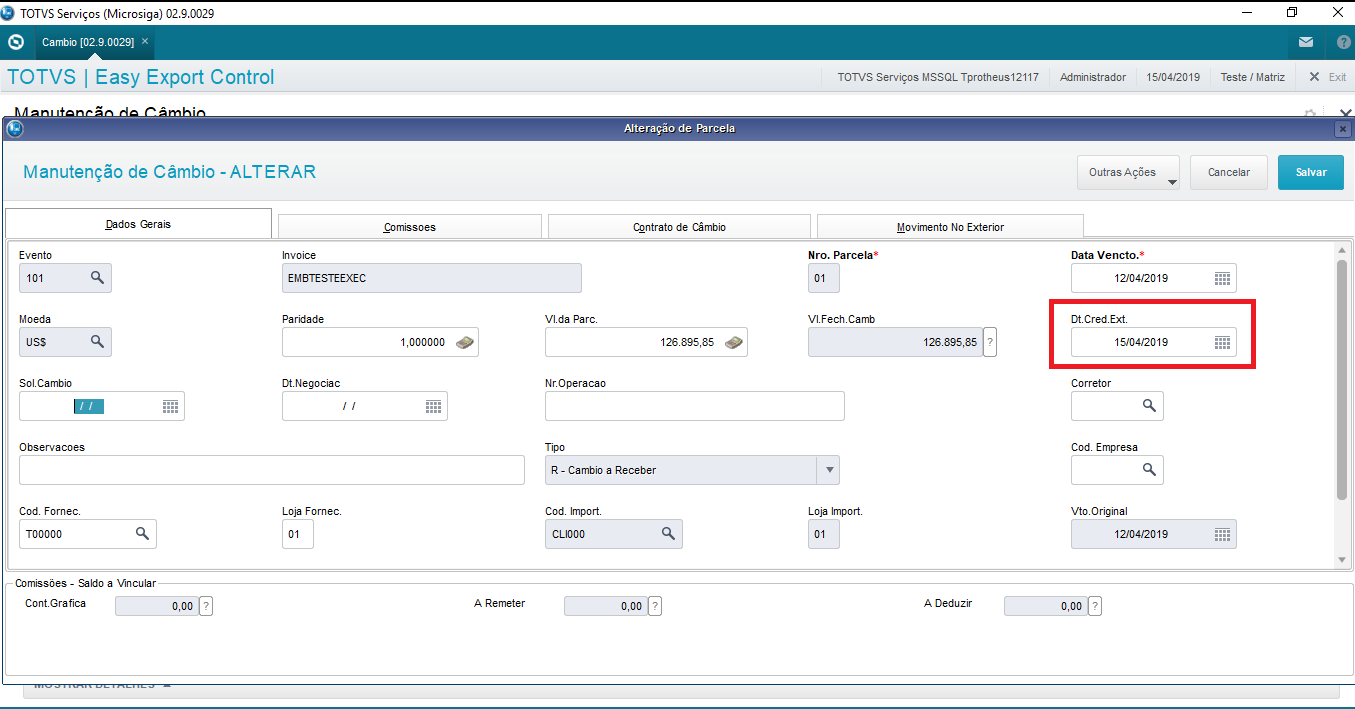
Task: Click scrollbar down arrow in form
Action: 1342,561
